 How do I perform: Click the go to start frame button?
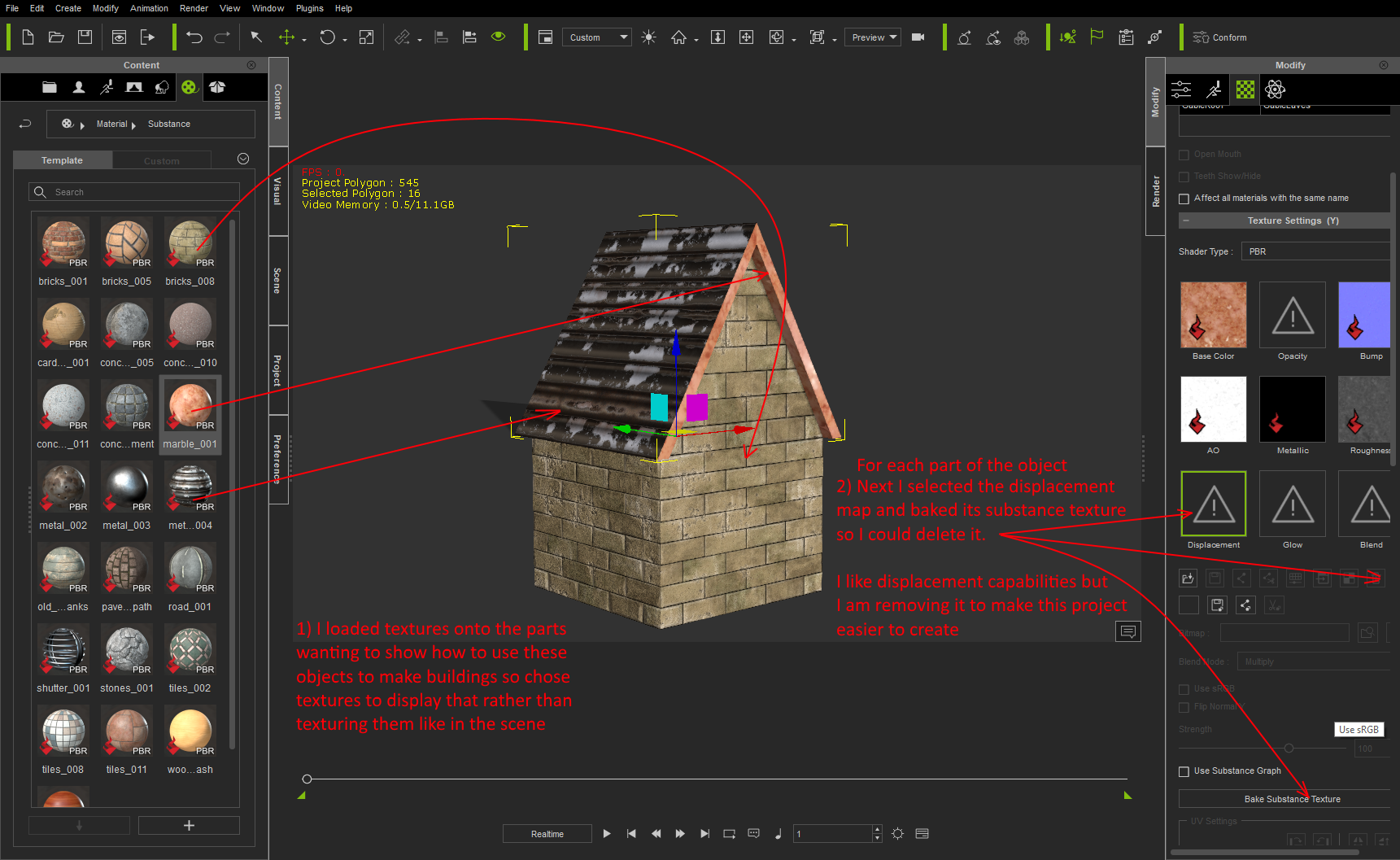(631, 834)
